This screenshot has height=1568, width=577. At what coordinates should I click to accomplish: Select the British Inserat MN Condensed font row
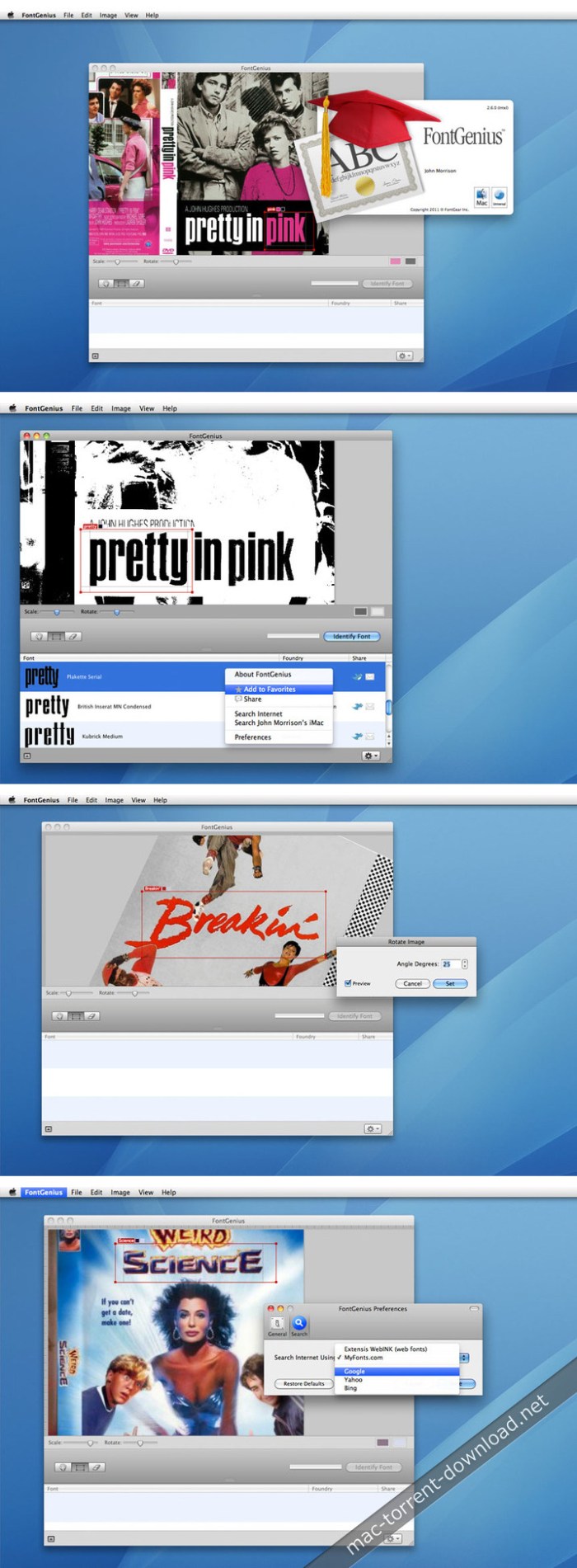coord(202,706)
